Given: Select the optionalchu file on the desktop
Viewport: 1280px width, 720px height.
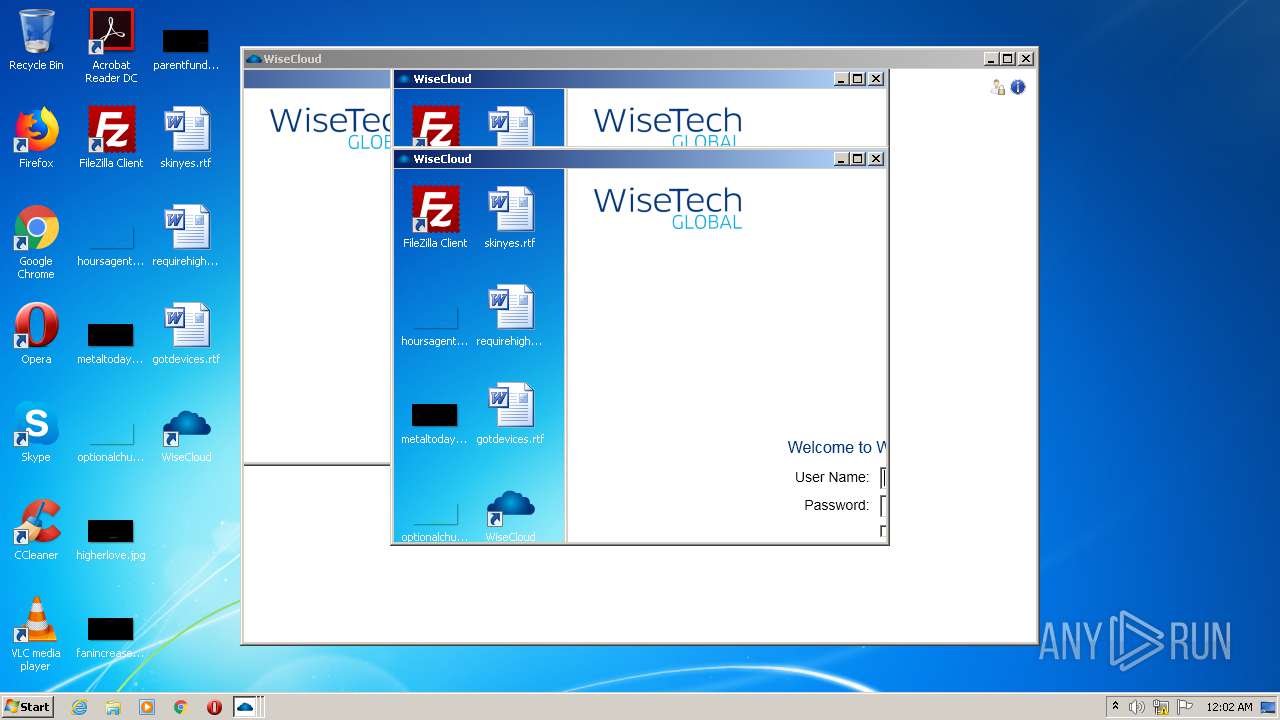Looking at the screenshot, I should pyautogui.click(x=111, y=443).
